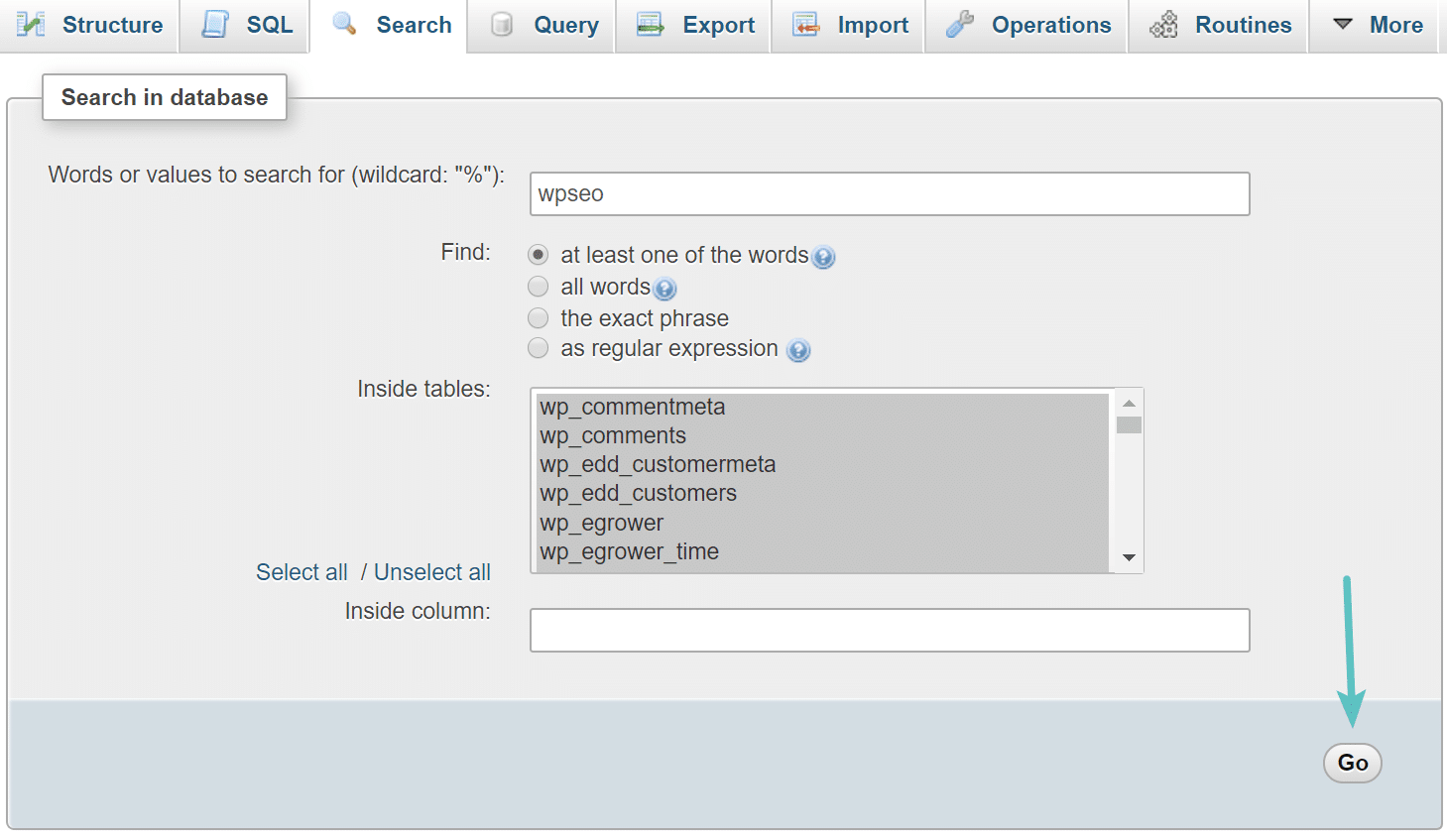Select the 'all words' option
Image resolution: width=1447 pixels, height=840 pixels.
[x=538, y=287]
